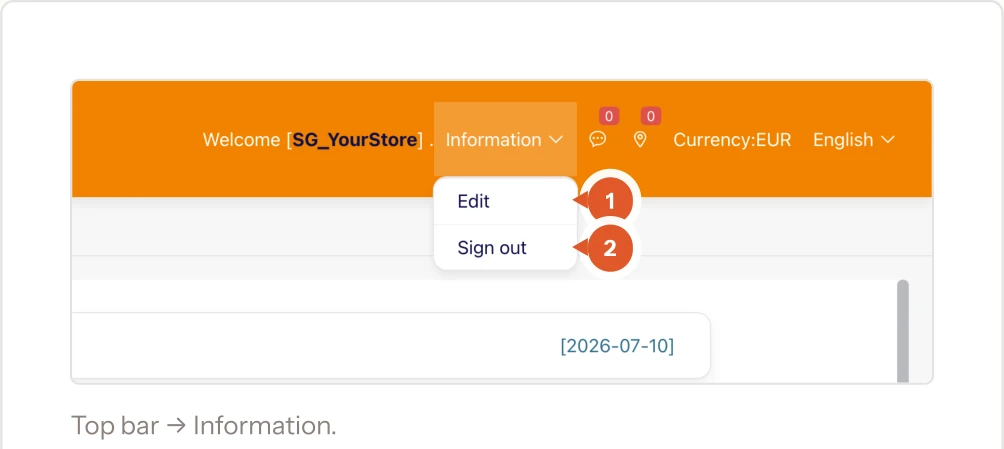Click the white notice card row

[x=391, y=346]
